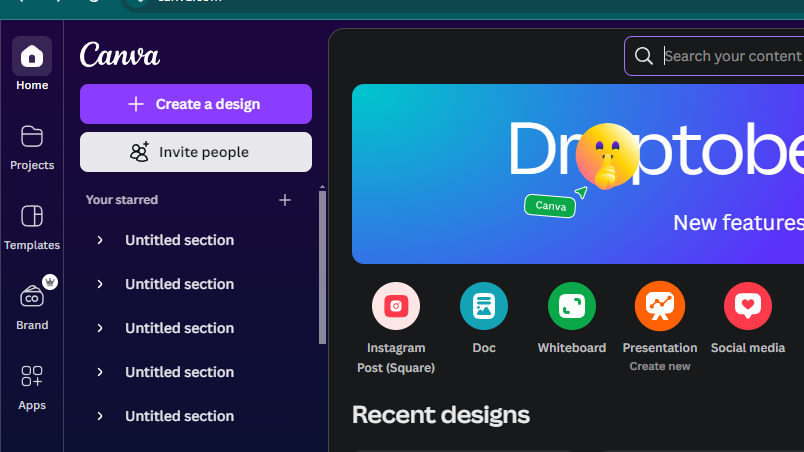The width and height of the screenshot is (804, 452).
Task: Add item to Your starred with plus
Action: pos(285,200)
